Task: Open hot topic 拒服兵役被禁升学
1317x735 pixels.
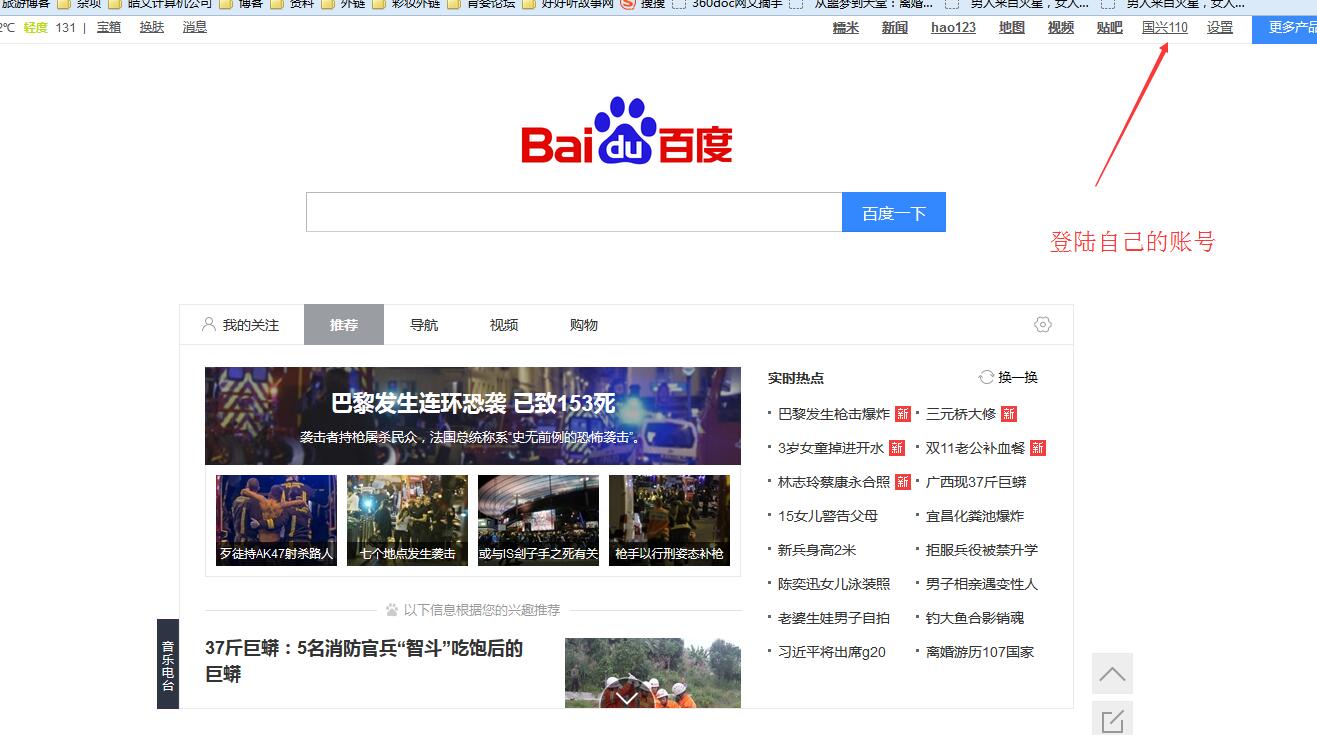Action: click(x=982, y=550)
